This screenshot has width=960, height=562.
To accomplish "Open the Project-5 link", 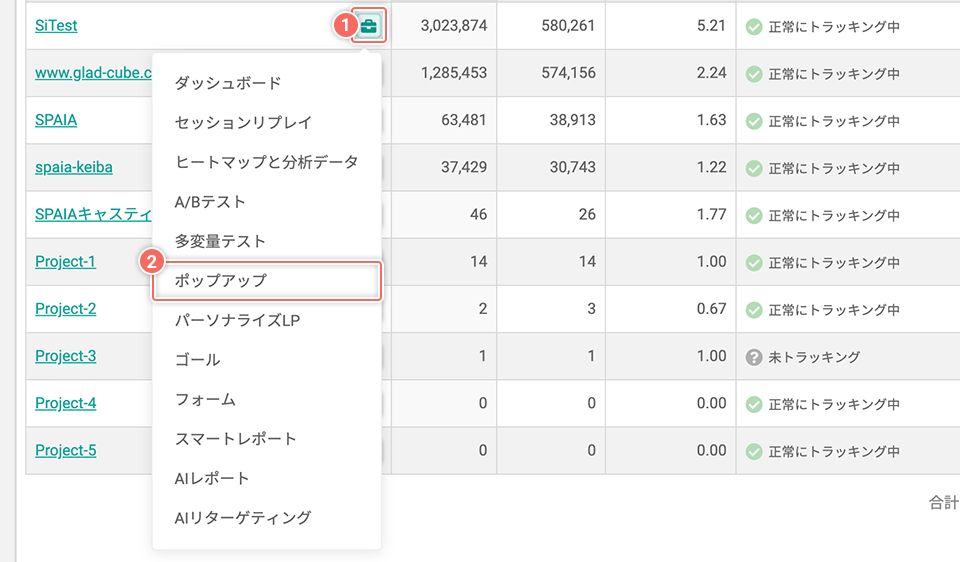I will tap(66, 450).
